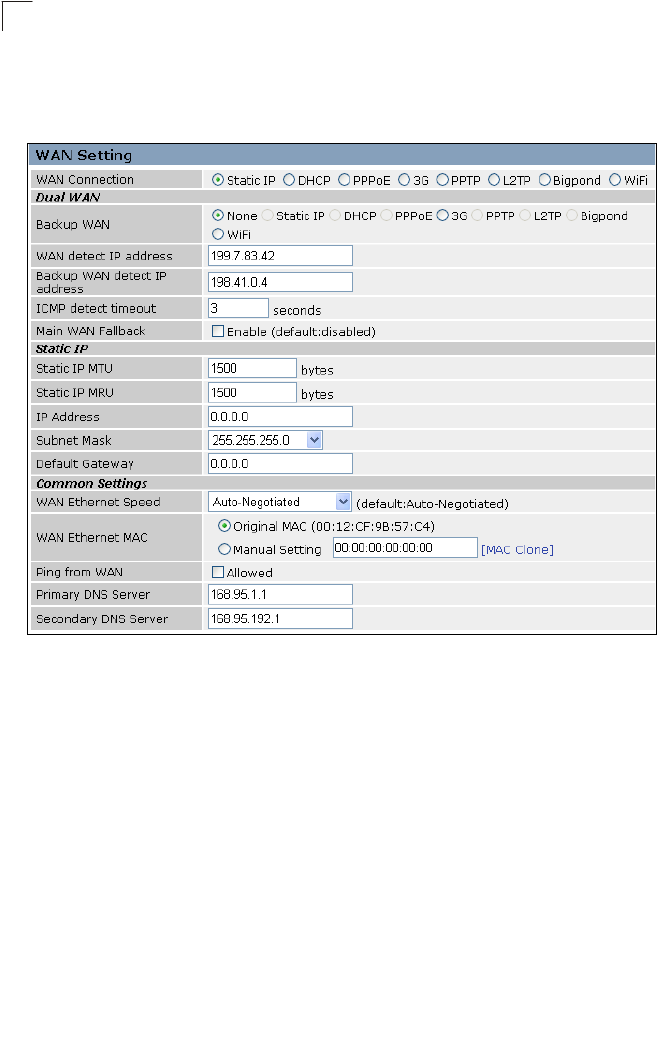Choose 3G as WAN Connection
This screenshot has height=1054, width=657.
404,180
